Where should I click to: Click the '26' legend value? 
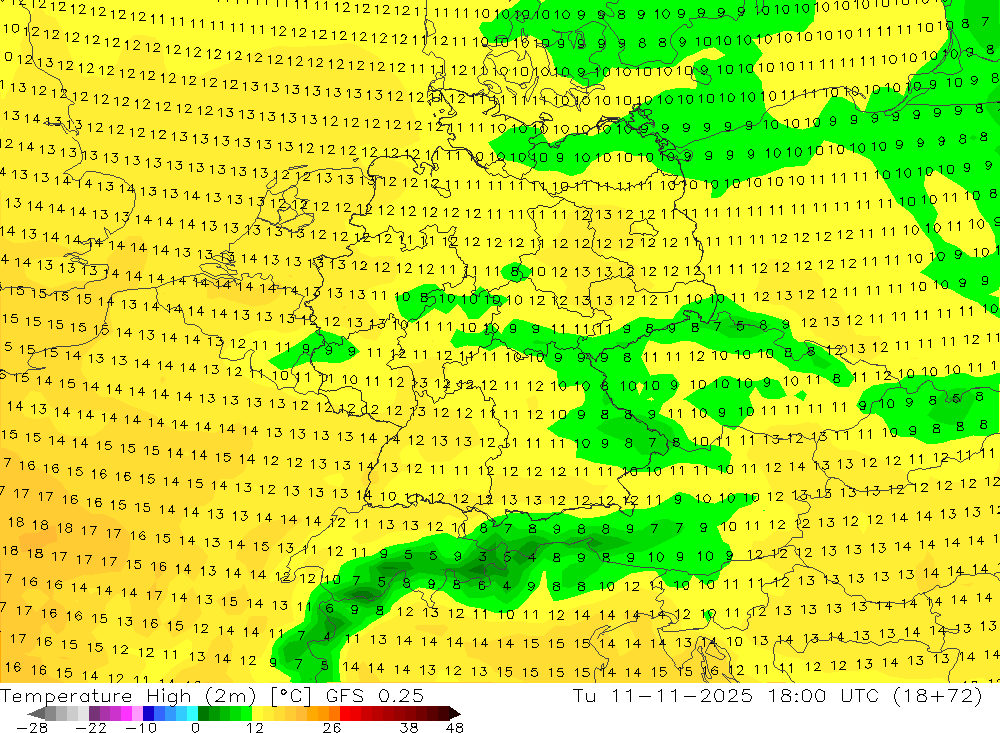(x=332, y=727)
